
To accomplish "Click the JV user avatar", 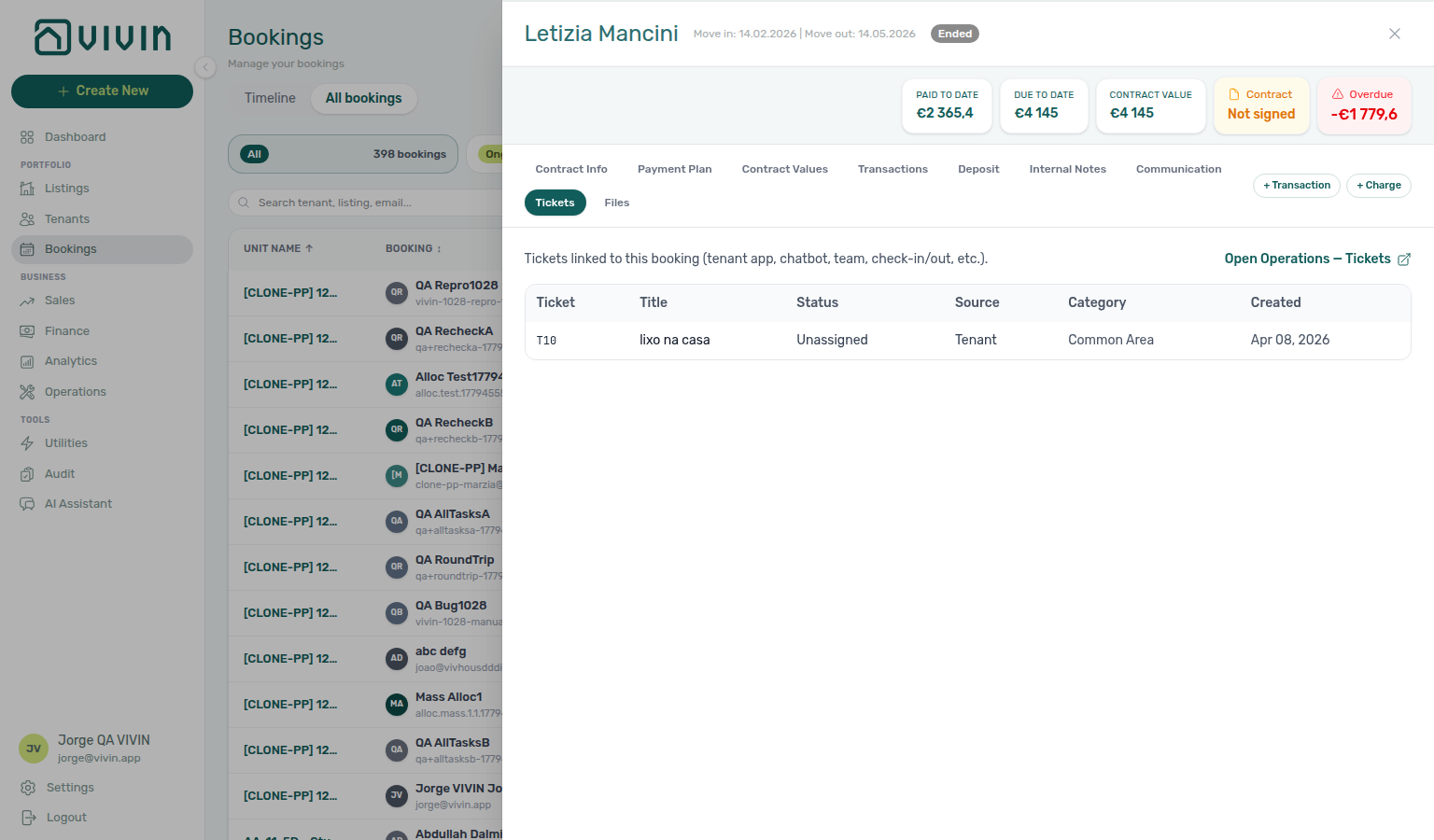I will pos(34,749).
